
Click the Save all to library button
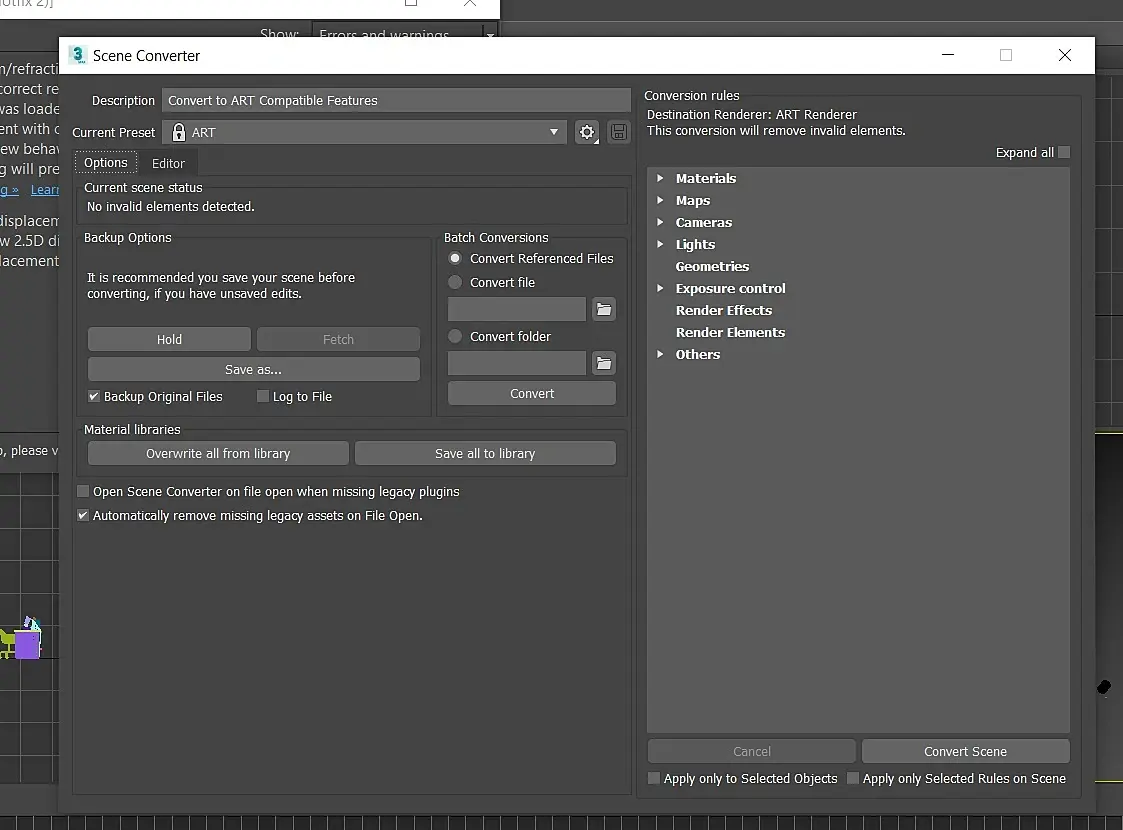pos(485,453)
